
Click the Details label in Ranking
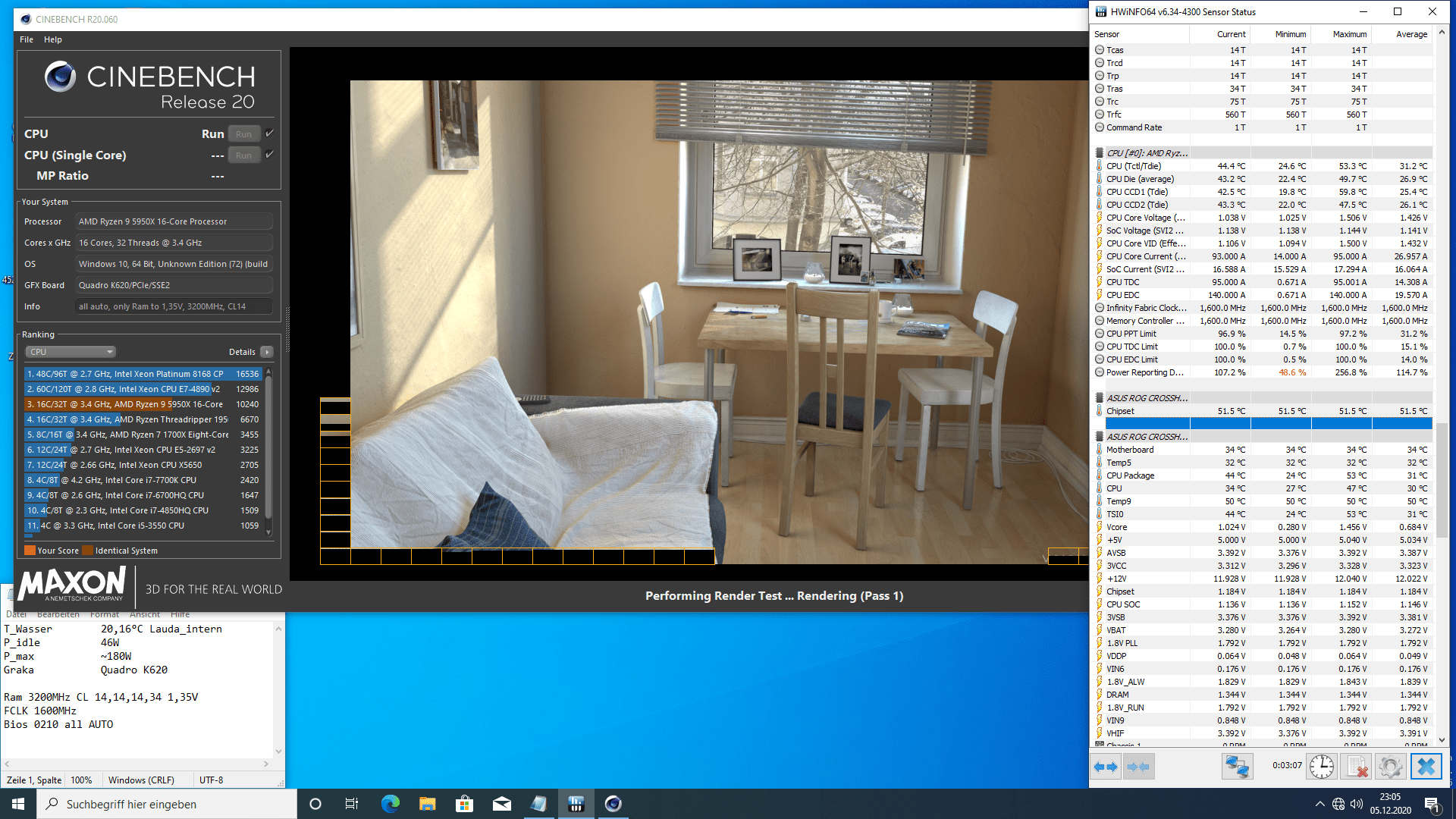242,352
